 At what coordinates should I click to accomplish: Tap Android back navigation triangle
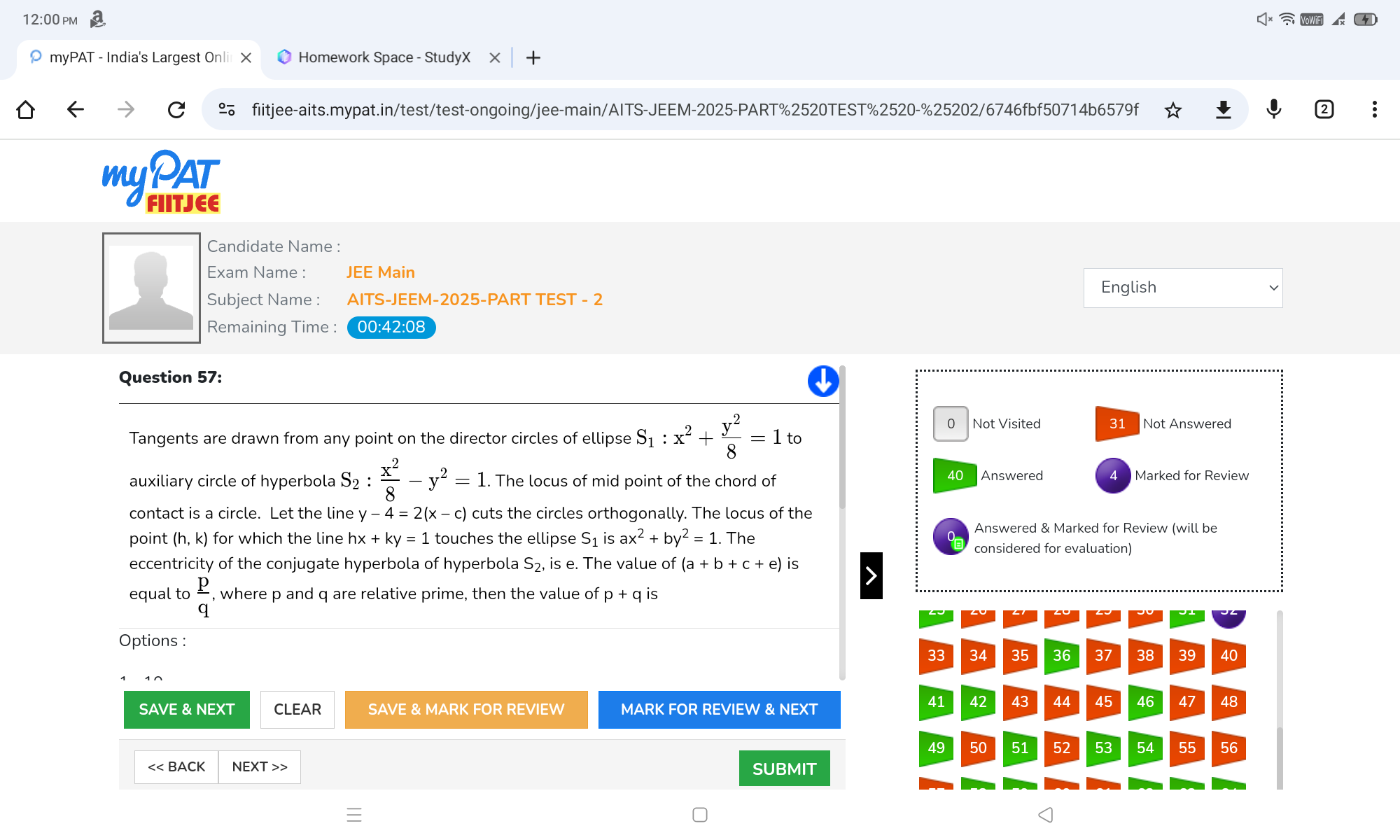1046,815
